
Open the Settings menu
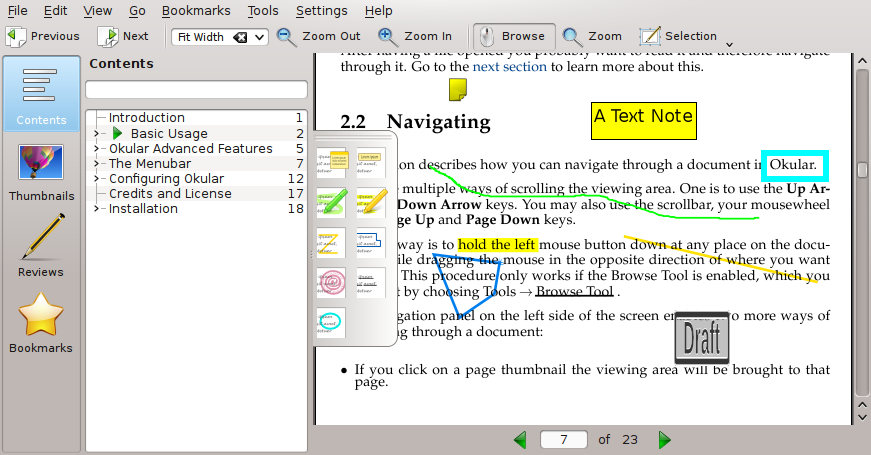pos(321,11)
